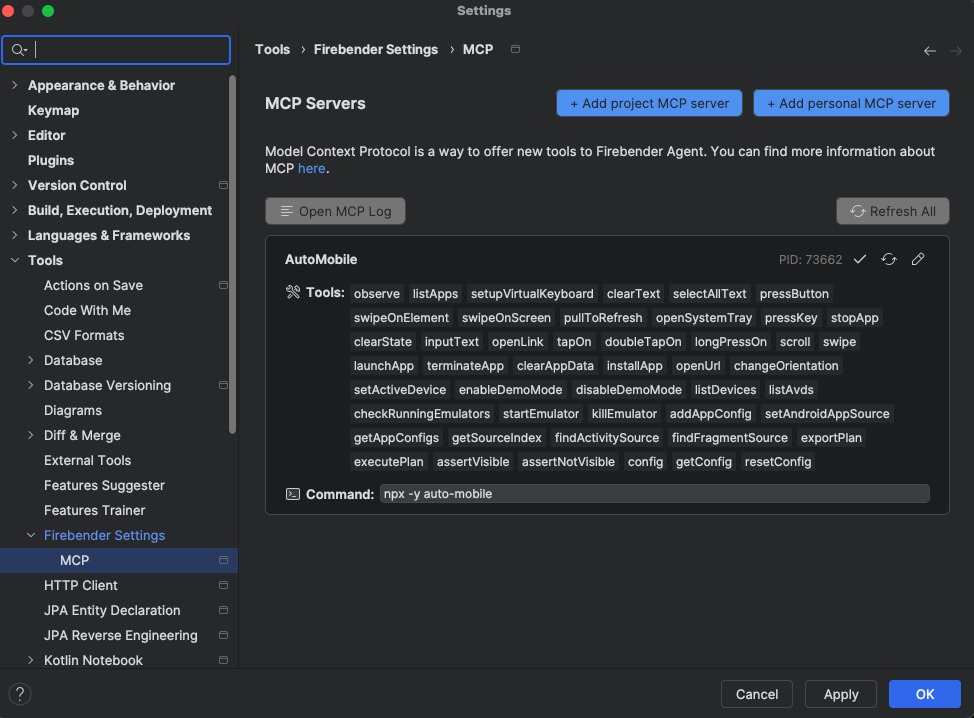
Task: Click the help question mark icon
Action: pos(20,694)
